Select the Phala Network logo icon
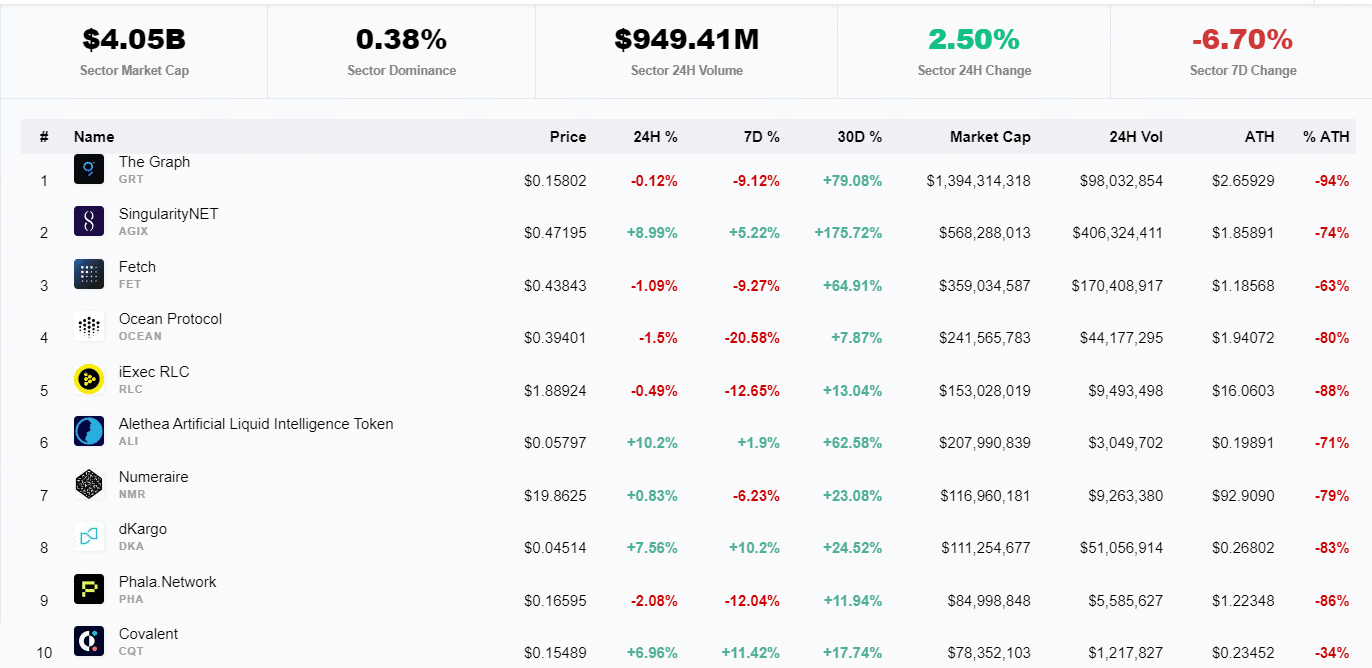Screen dimensions: 1372x668 [x=88, y=589]
